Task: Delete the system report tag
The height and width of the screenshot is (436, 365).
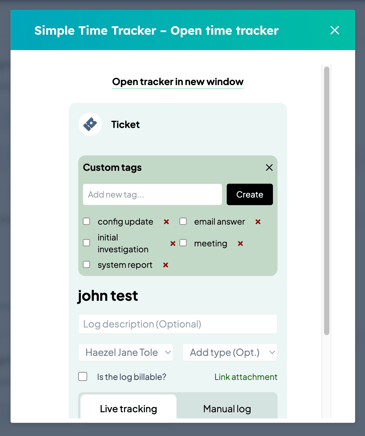Action: coord(166,265)
